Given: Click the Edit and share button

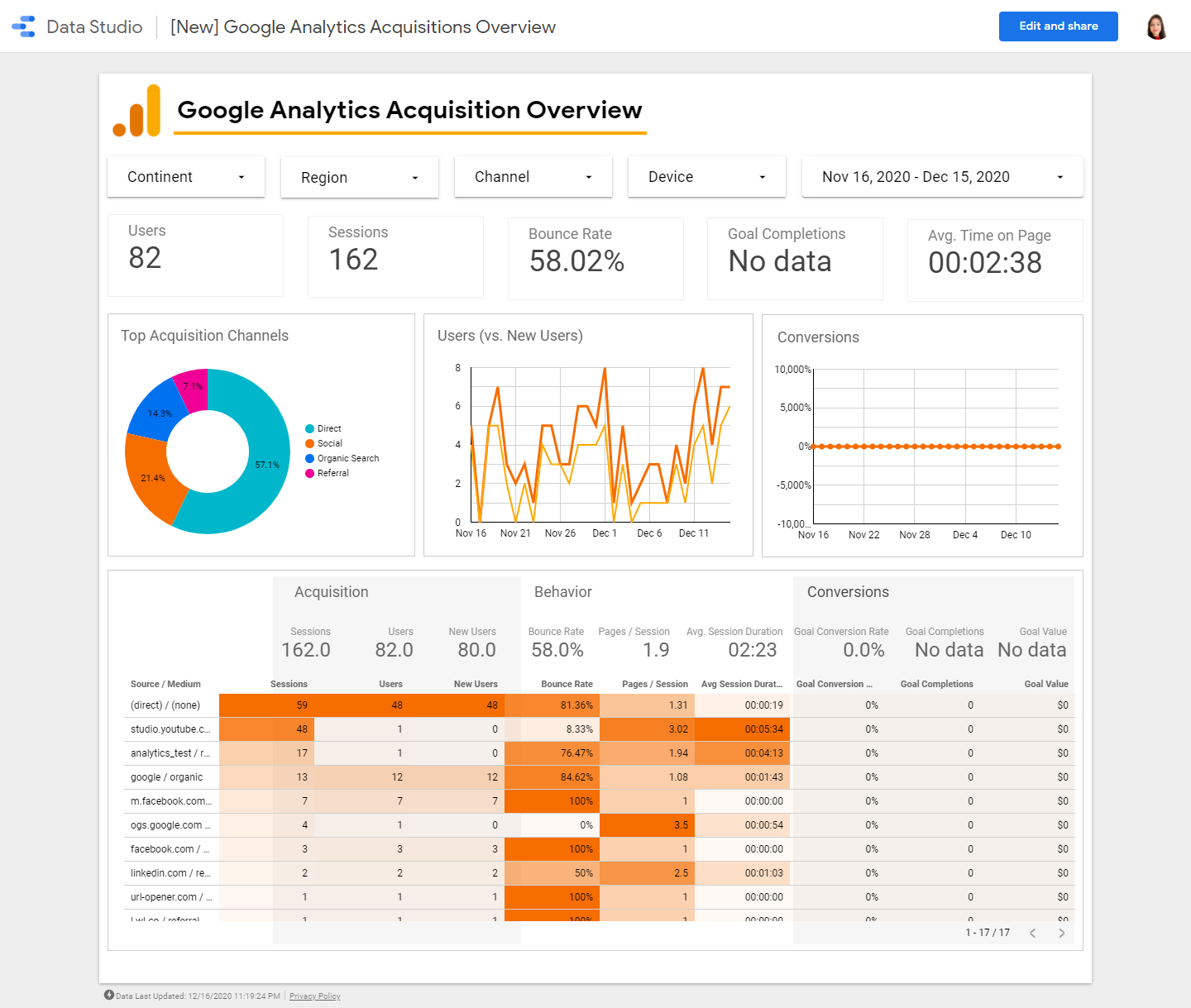Looking at the screenshot, I should 1058,26.
